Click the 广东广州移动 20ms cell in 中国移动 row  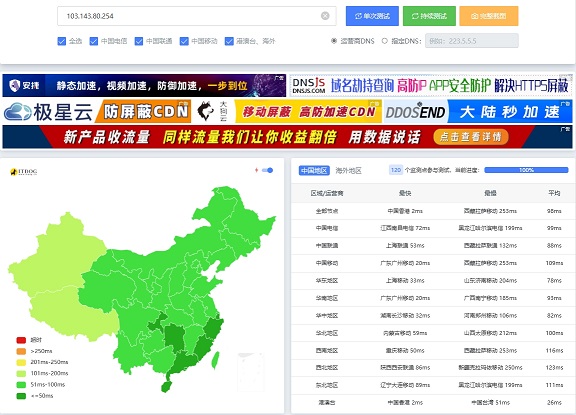click(x=405, y=263)
